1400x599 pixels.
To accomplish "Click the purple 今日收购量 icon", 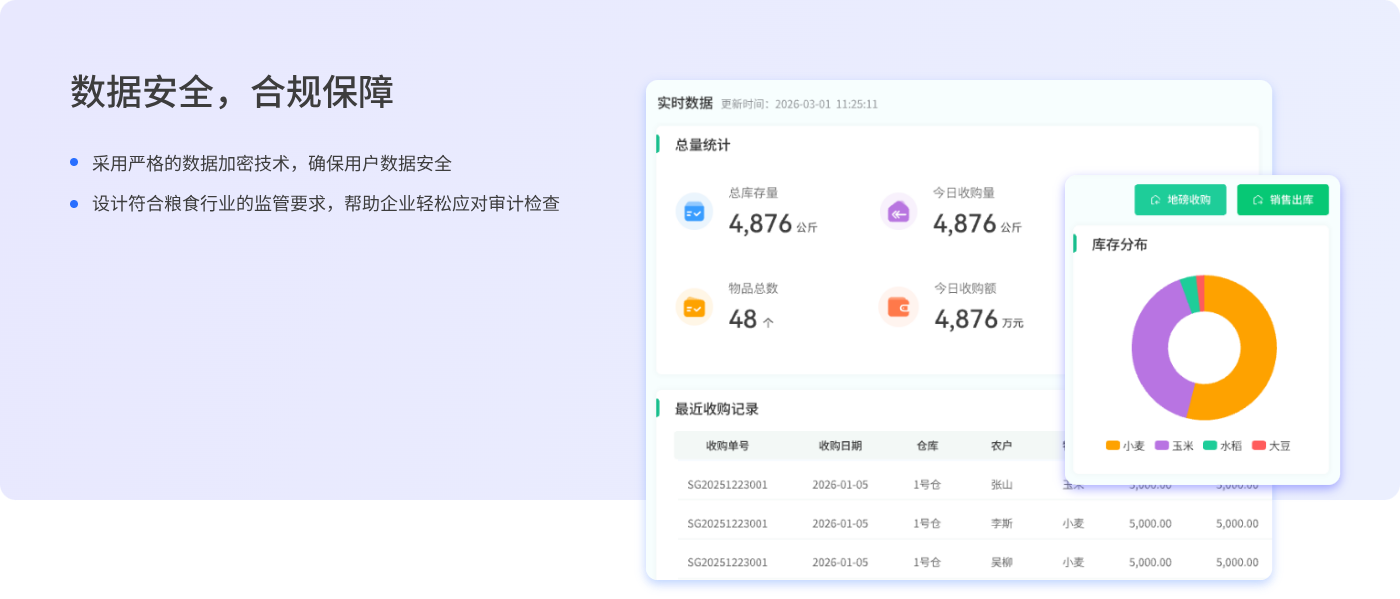I will pyautogui.click(x=898, y=212).
